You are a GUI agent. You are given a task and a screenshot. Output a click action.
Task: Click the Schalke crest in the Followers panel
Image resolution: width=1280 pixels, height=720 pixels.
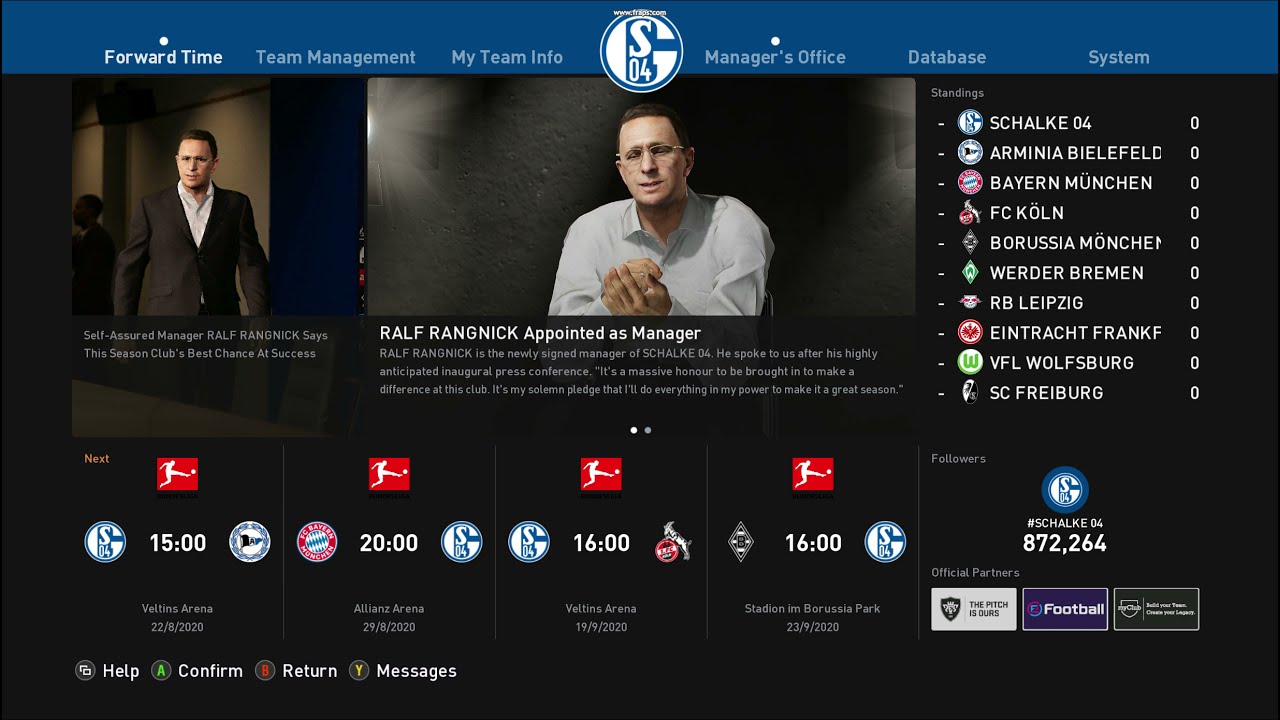(1065, 490)
